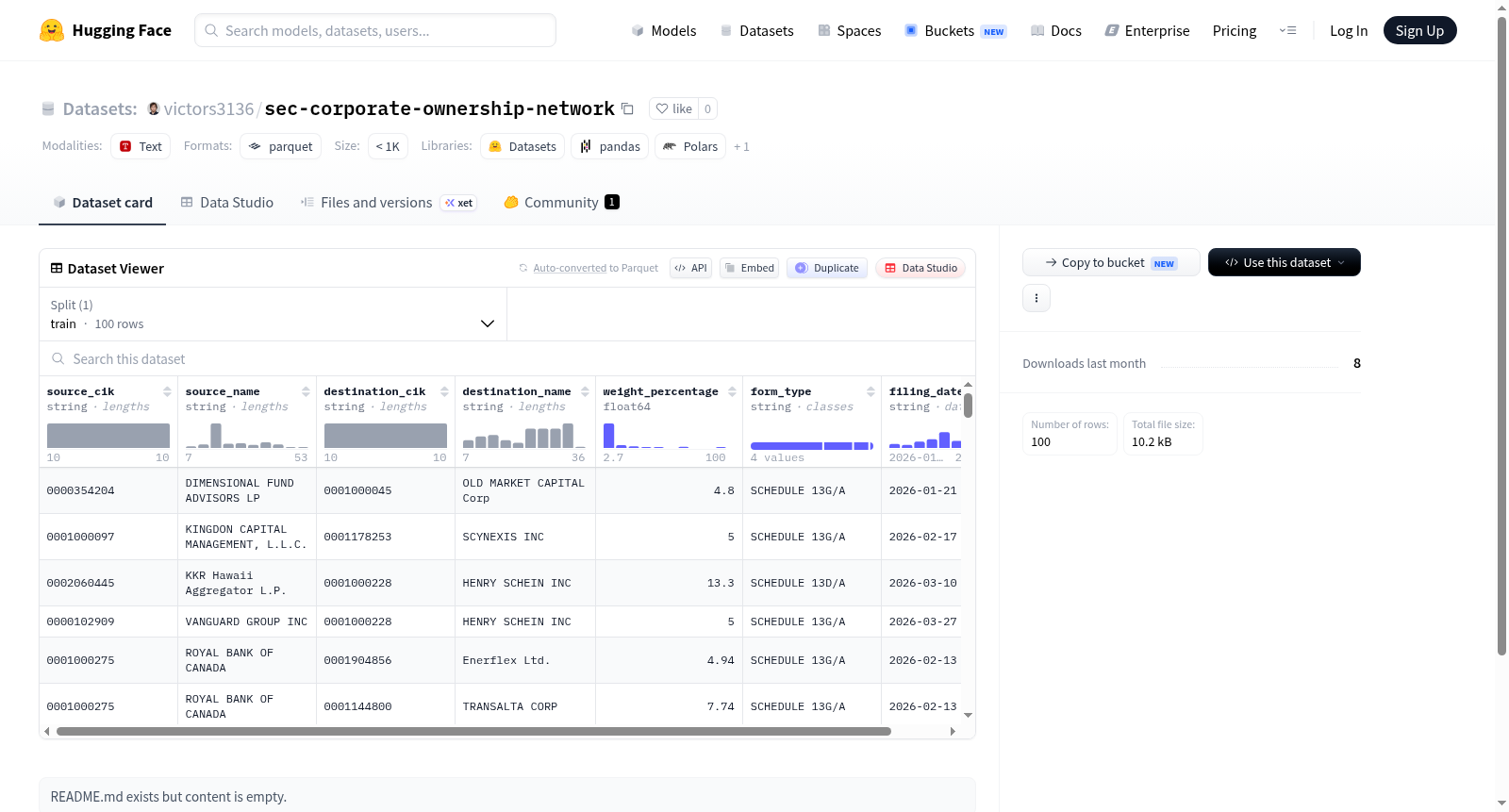1509x812 pixels.
Task: Click the table vertical scrollbar thumb
Action: (x=968, y=406)
